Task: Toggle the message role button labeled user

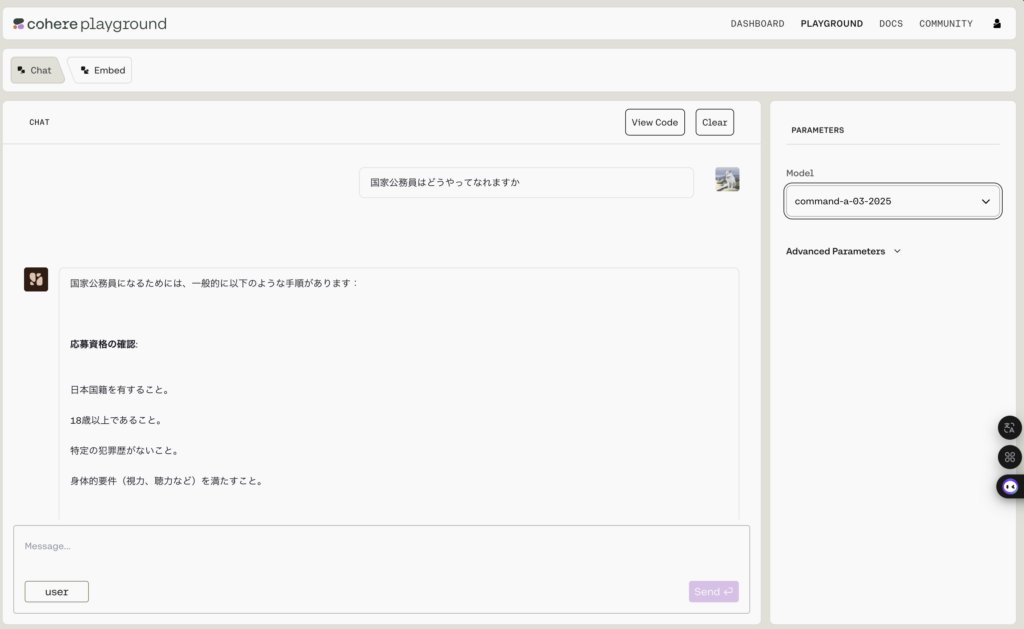Action: tap(57, 592)
